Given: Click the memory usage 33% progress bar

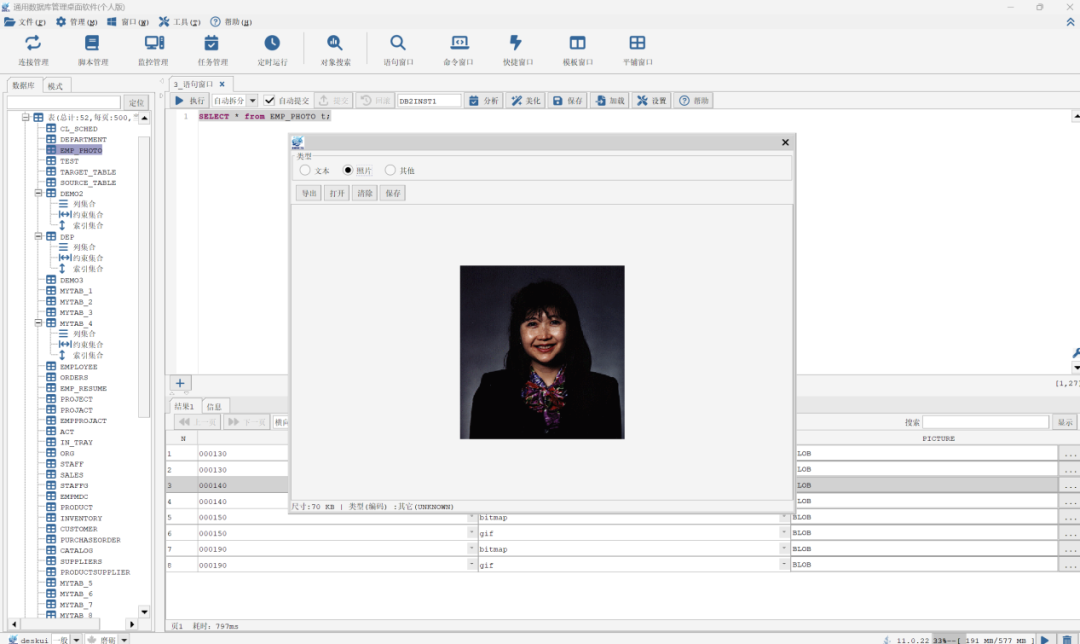Looking at the screenshot, I should 984,640.
